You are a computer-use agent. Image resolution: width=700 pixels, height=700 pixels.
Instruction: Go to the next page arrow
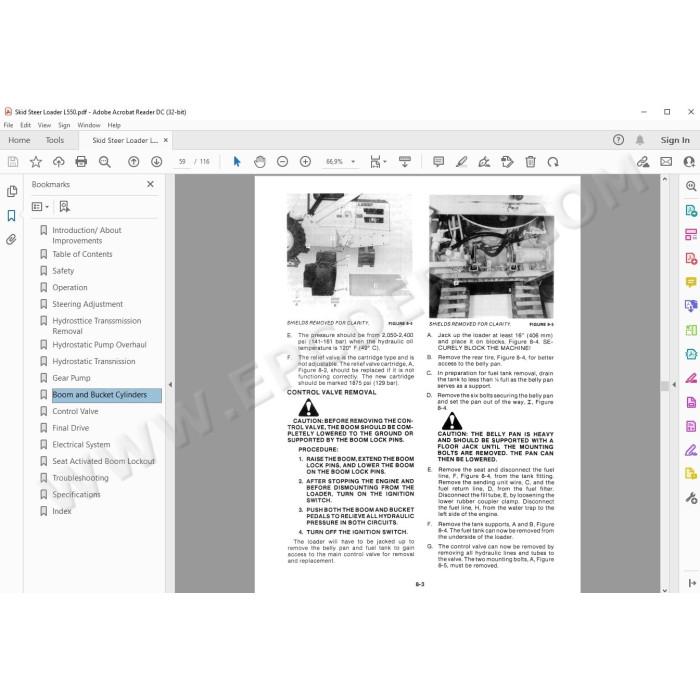(156, 162)
